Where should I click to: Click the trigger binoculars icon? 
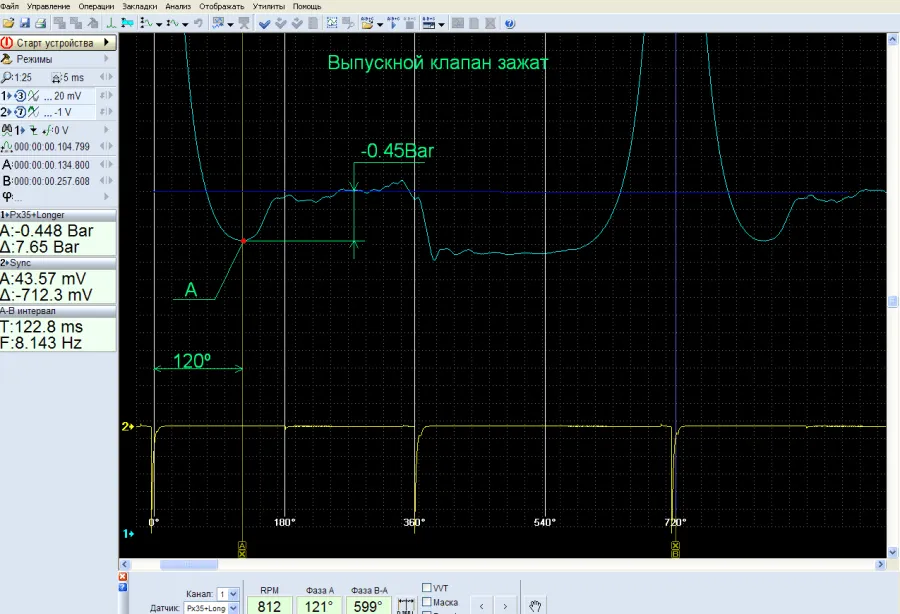click(7, 130)
